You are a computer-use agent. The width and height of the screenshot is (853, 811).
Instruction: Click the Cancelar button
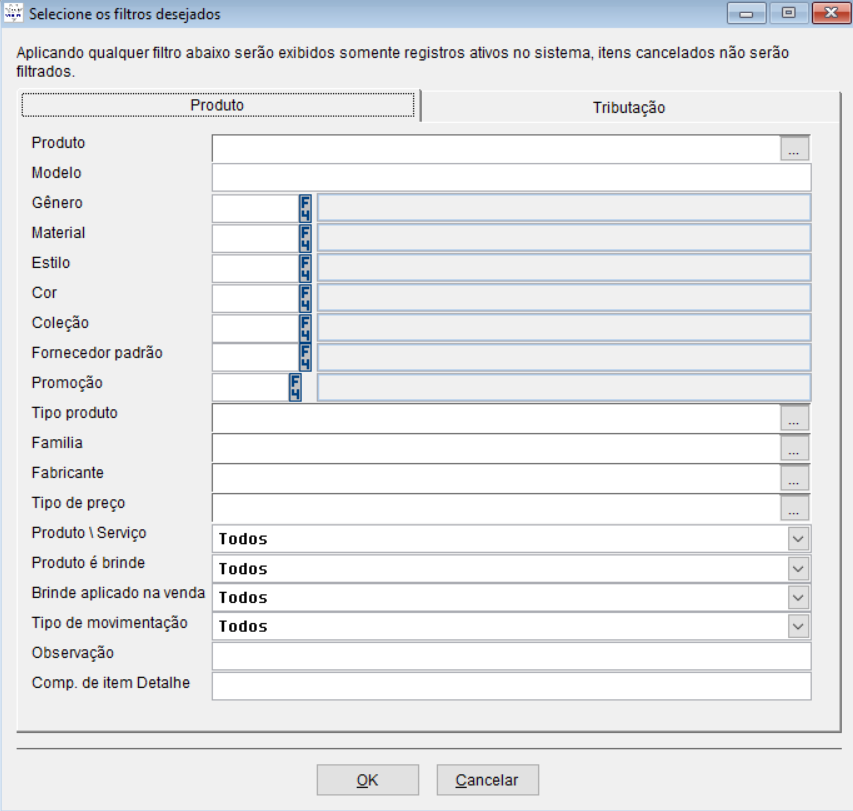pyautogui.click(x=487, y=780)
